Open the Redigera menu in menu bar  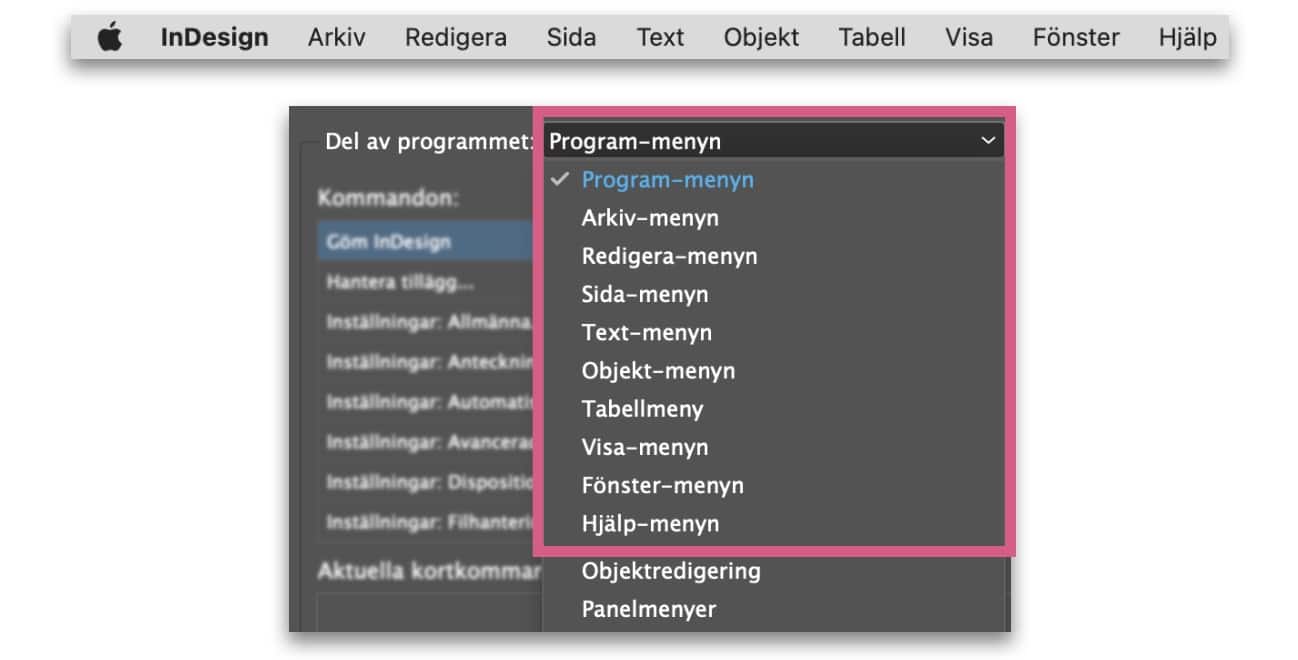coord(455,38)
